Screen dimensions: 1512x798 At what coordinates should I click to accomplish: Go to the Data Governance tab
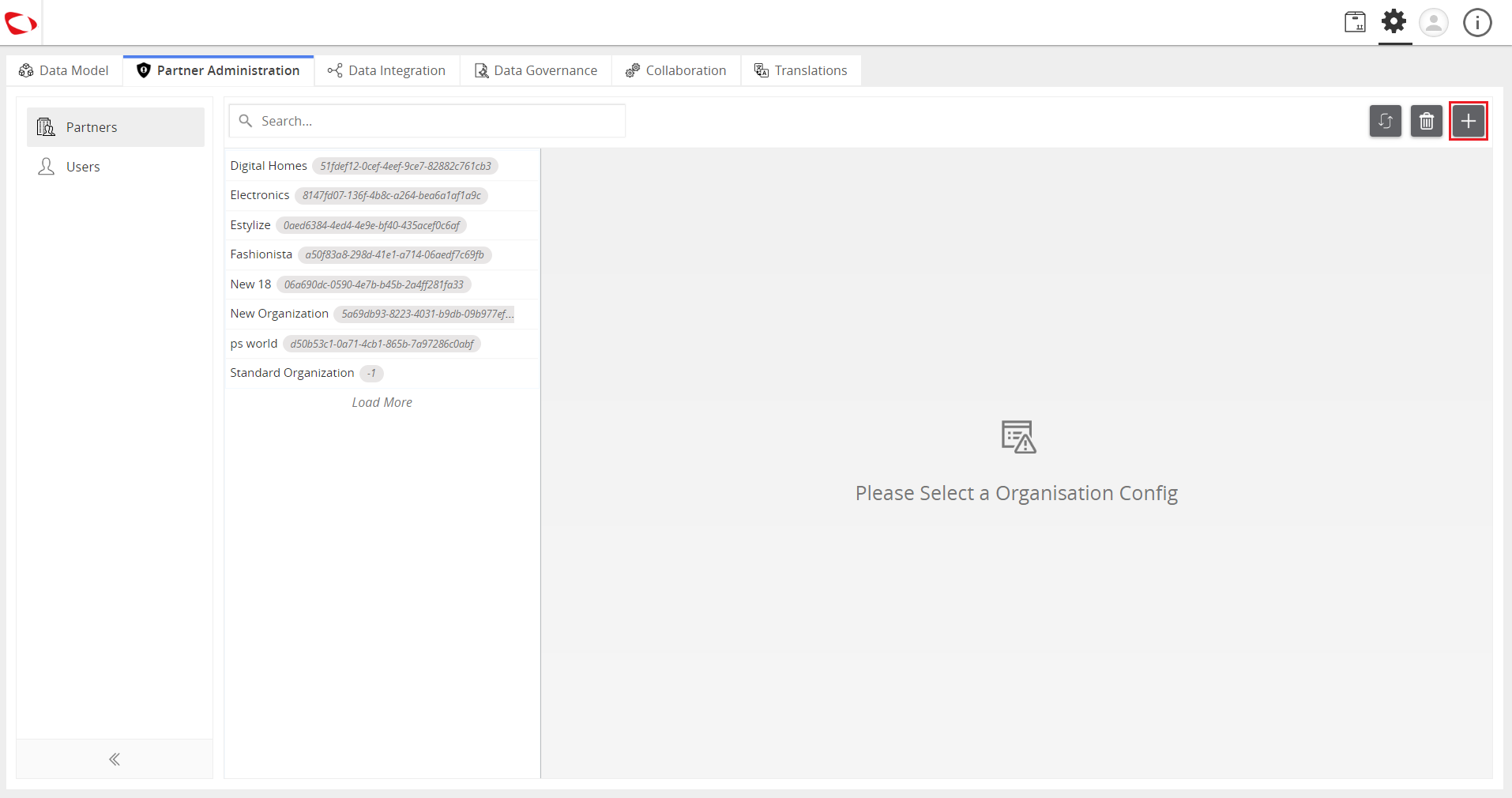tap(536, 70)
